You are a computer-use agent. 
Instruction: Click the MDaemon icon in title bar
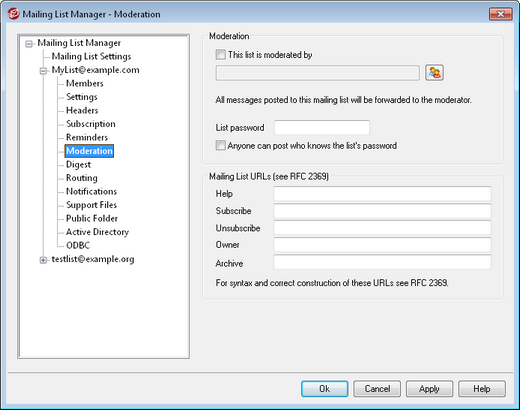pyautogui.click(x=13, y=14)
